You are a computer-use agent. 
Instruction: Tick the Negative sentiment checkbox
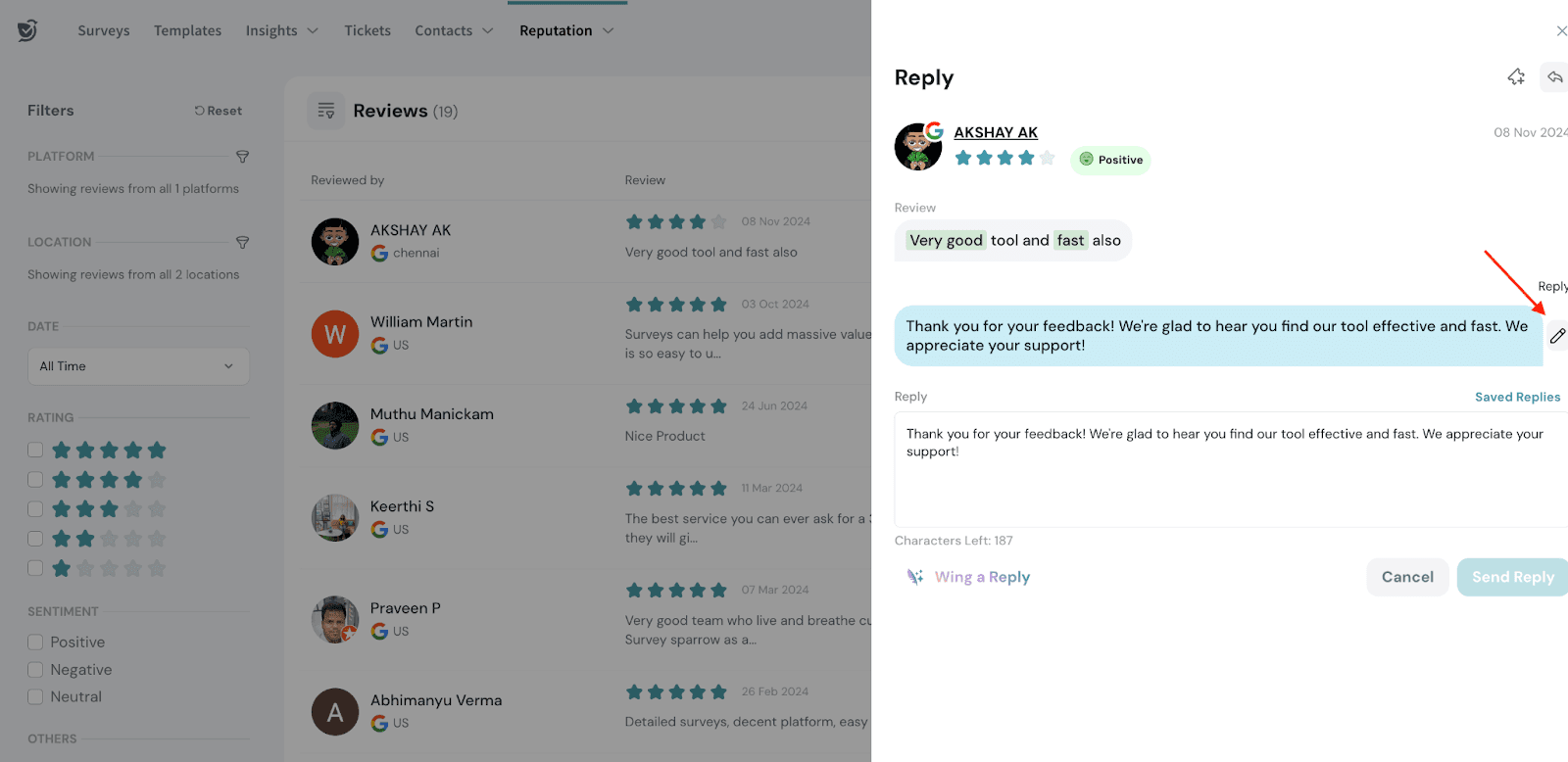click(35, 670)
